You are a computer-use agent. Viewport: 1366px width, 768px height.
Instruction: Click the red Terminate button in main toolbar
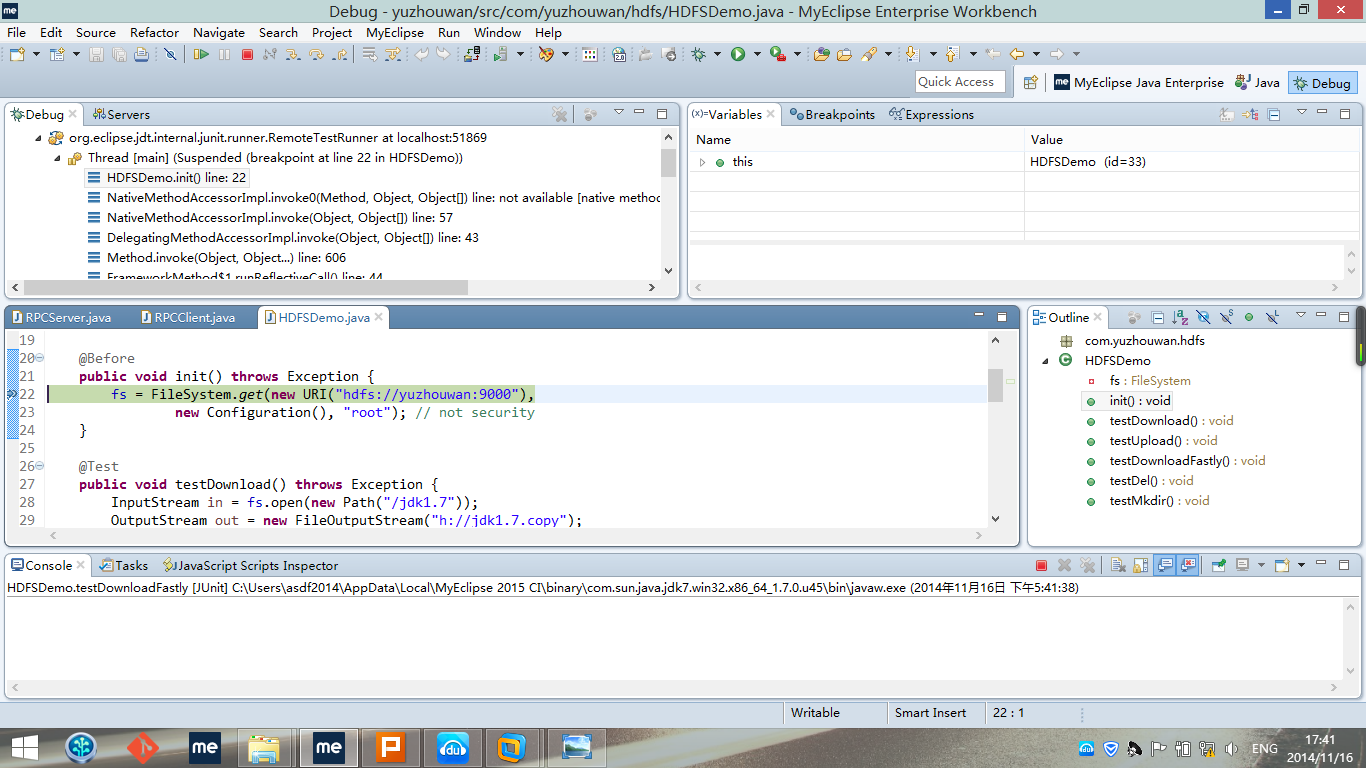[x=247, y=54]
